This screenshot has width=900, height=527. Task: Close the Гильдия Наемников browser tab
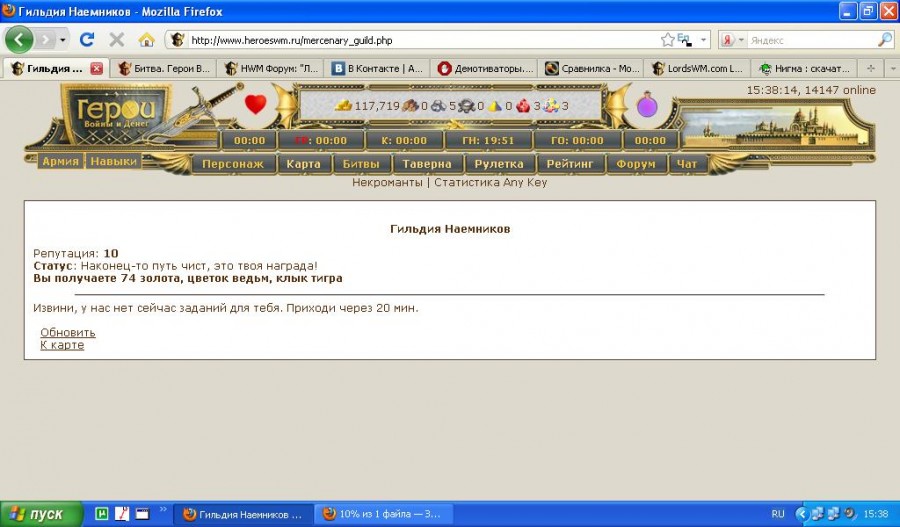[x=96, y=69]
